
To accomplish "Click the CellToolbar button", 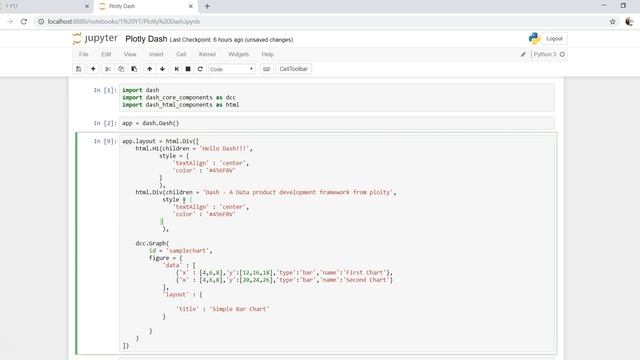I will click(x=293, y=69).
